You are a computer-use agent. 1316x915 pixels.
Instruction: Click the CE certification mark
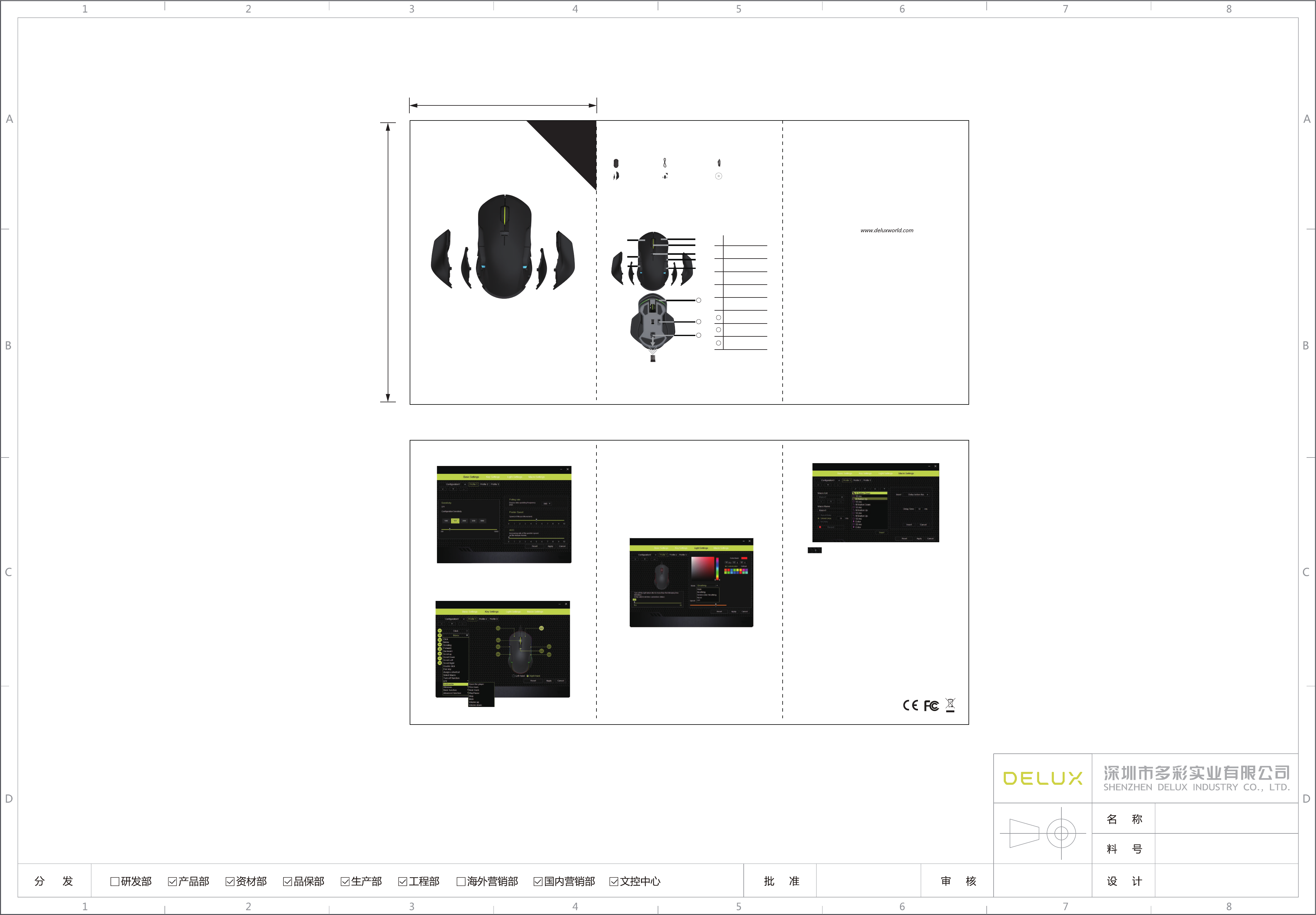click(x=910, y=705)
